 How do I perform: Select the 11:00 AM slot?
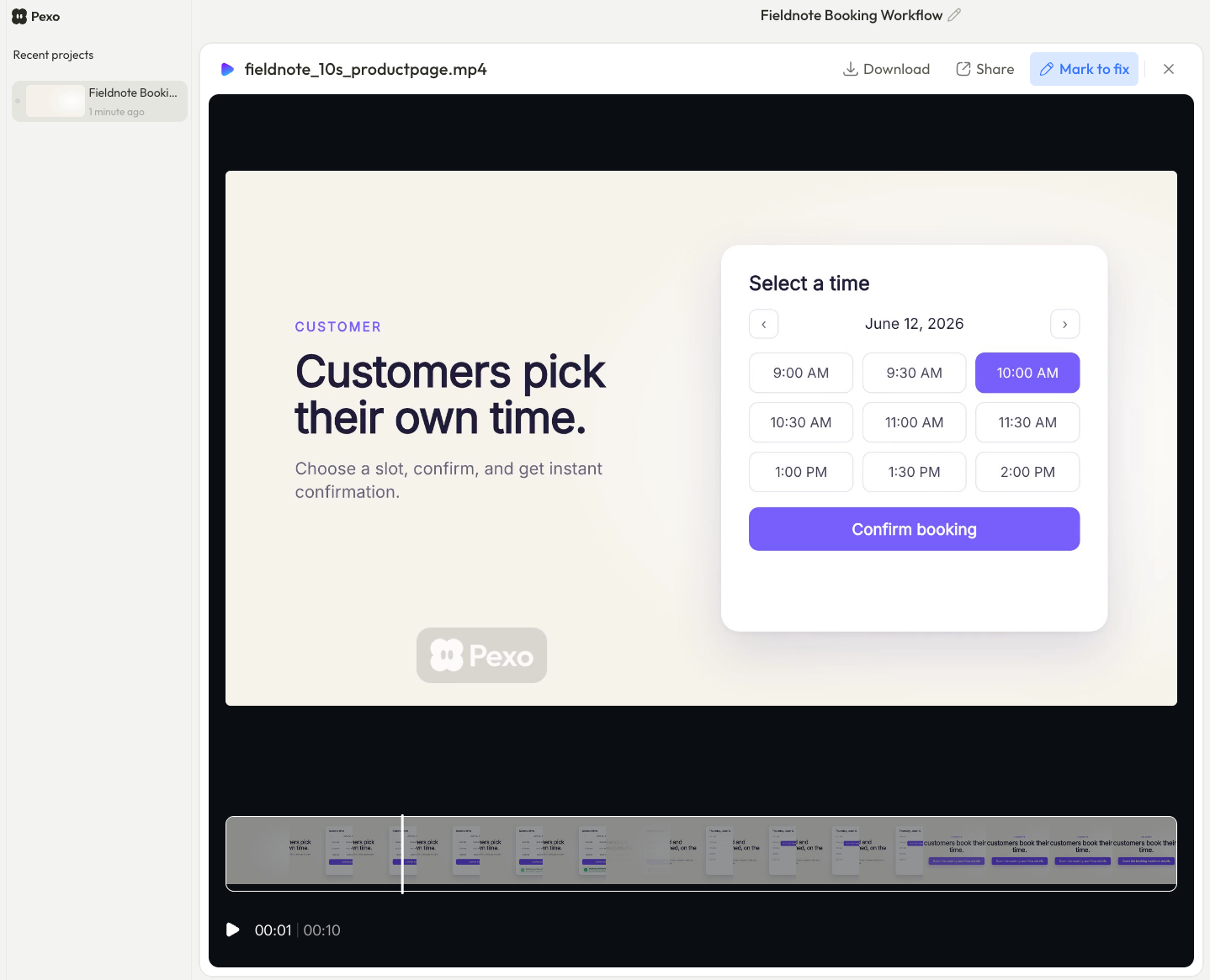914,422
